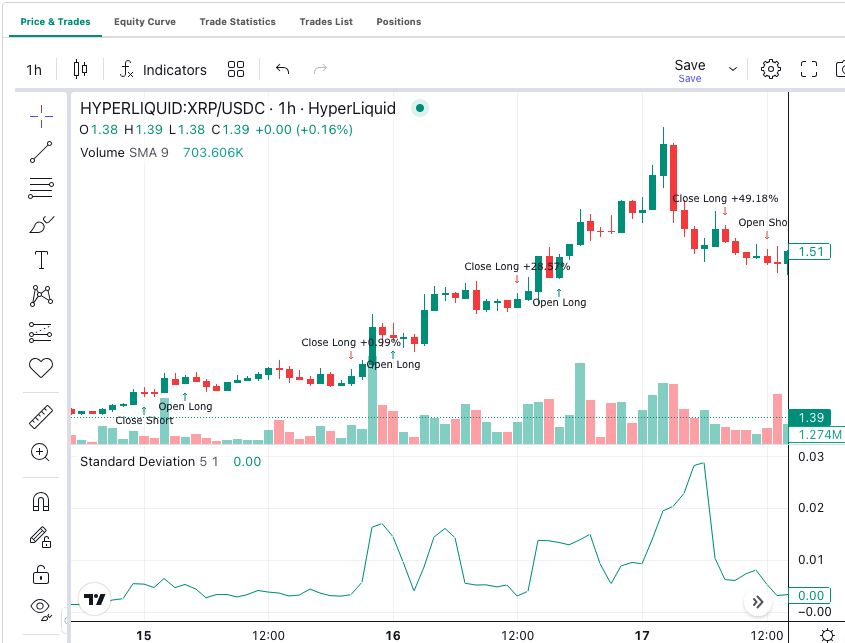
Task: Click the 15 date axis label
Action: click(144, 635)
